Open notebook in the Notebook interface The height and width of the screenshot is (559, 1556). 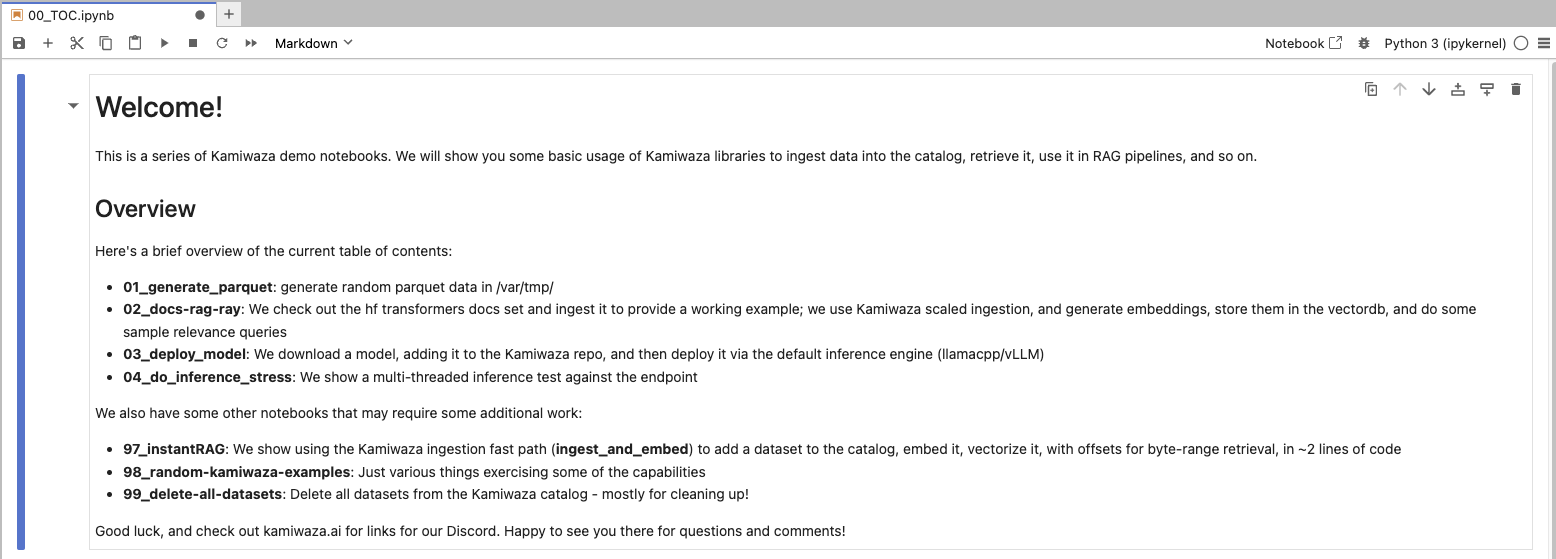[1303, 43]
